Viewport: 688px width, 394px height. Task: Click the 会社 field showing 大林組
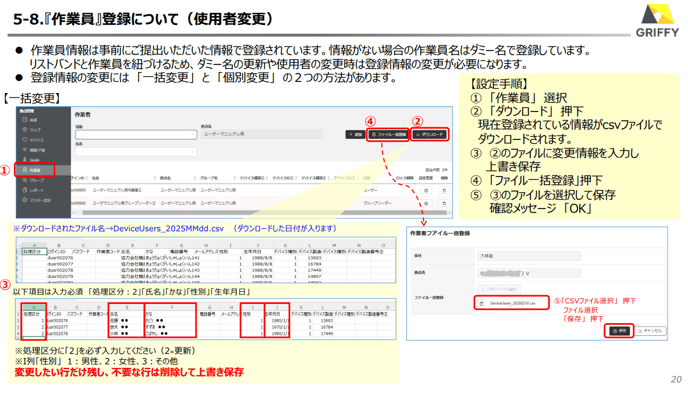[529, 256]
